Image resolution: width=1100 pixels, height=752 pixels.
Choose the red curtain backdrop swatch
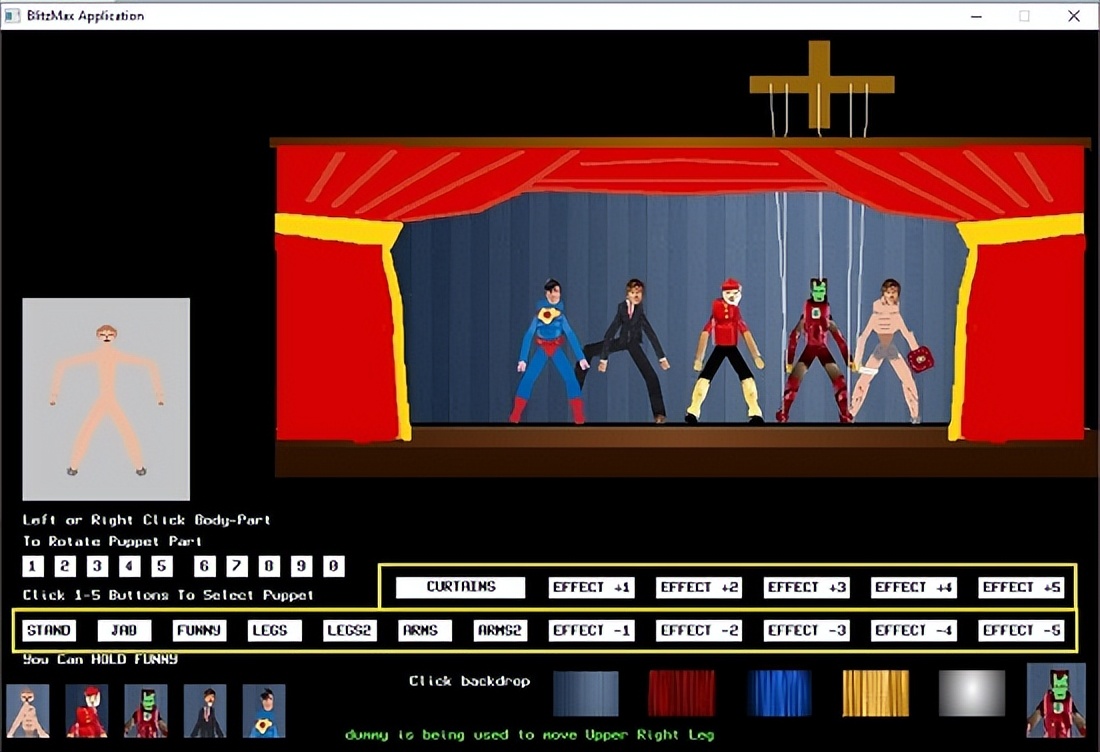pyautogui.click(x=681, y=693)
